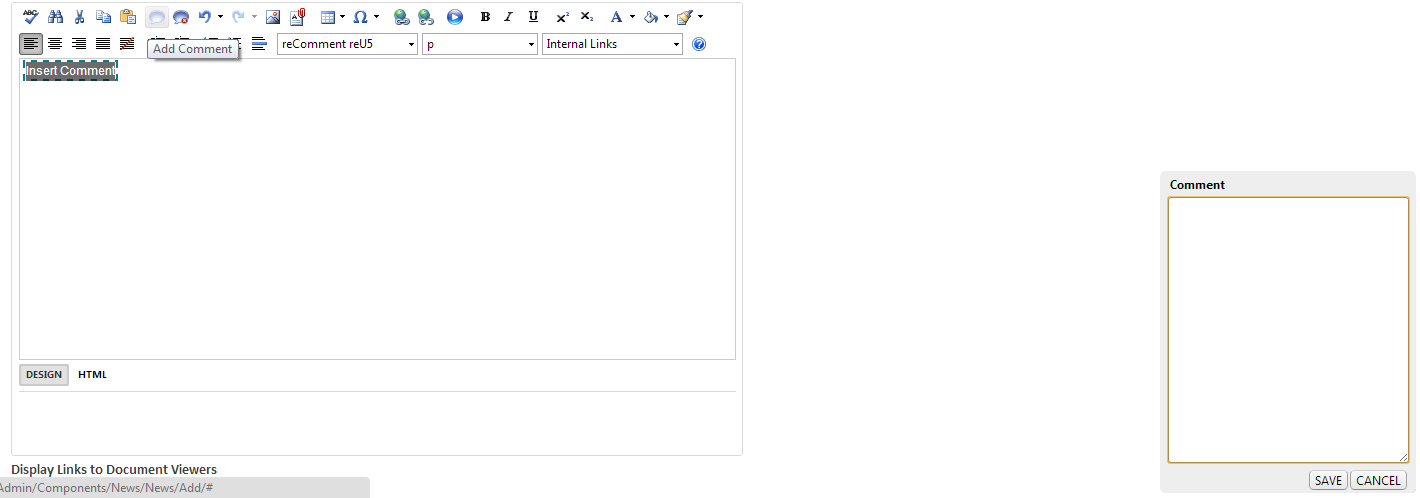Insert a table icon

327,17
